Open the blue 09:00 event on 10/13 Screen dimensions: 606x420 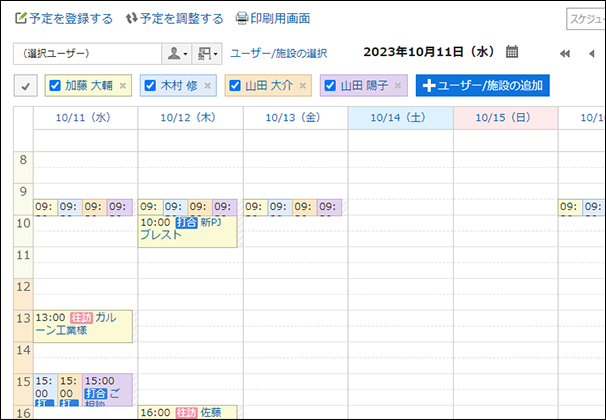(x=280, y=207)
